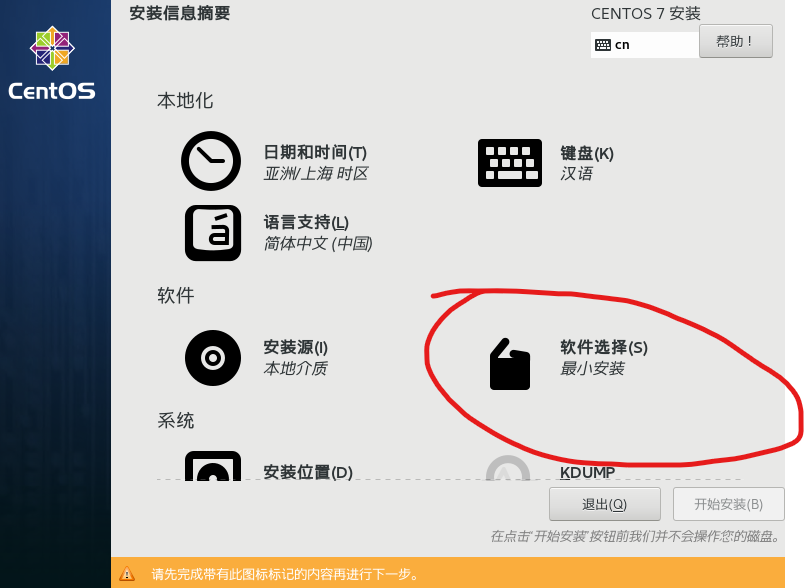Open the KDUMP configuration label

point(587,472)
